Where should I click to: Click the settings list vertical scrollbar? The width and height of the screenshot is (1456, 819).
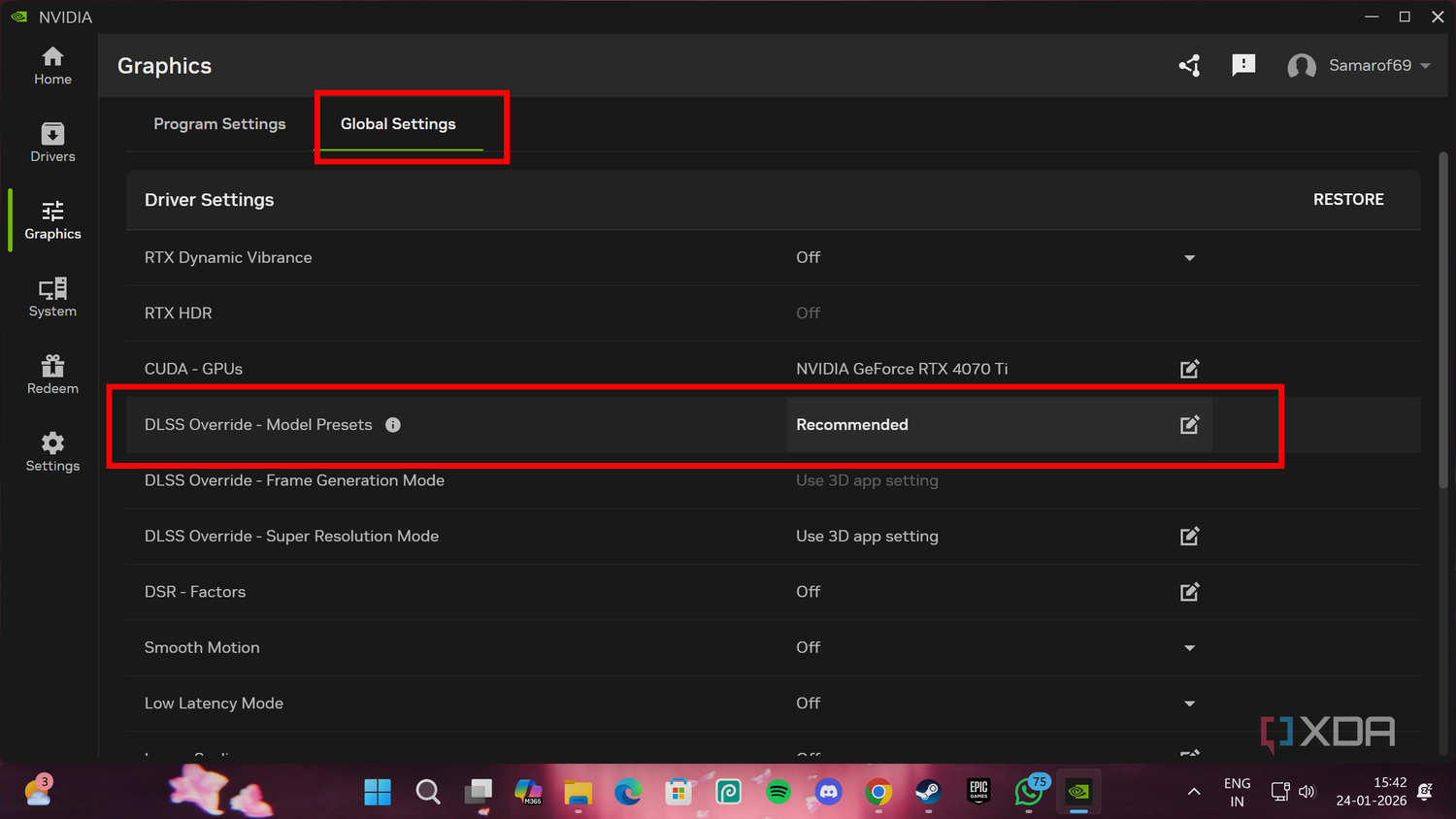(1443, 320)
